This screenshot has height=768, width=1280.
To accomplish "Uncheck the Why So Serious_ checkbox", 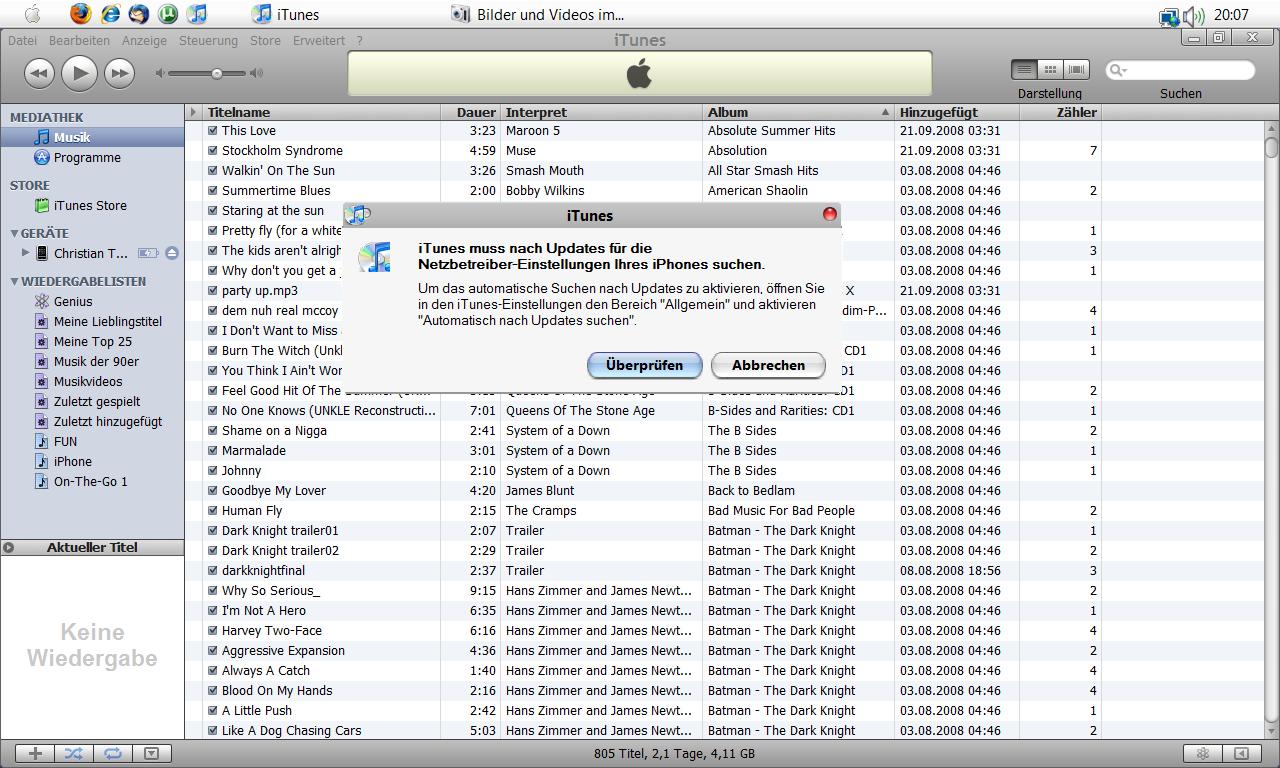I will coord(213,590).
